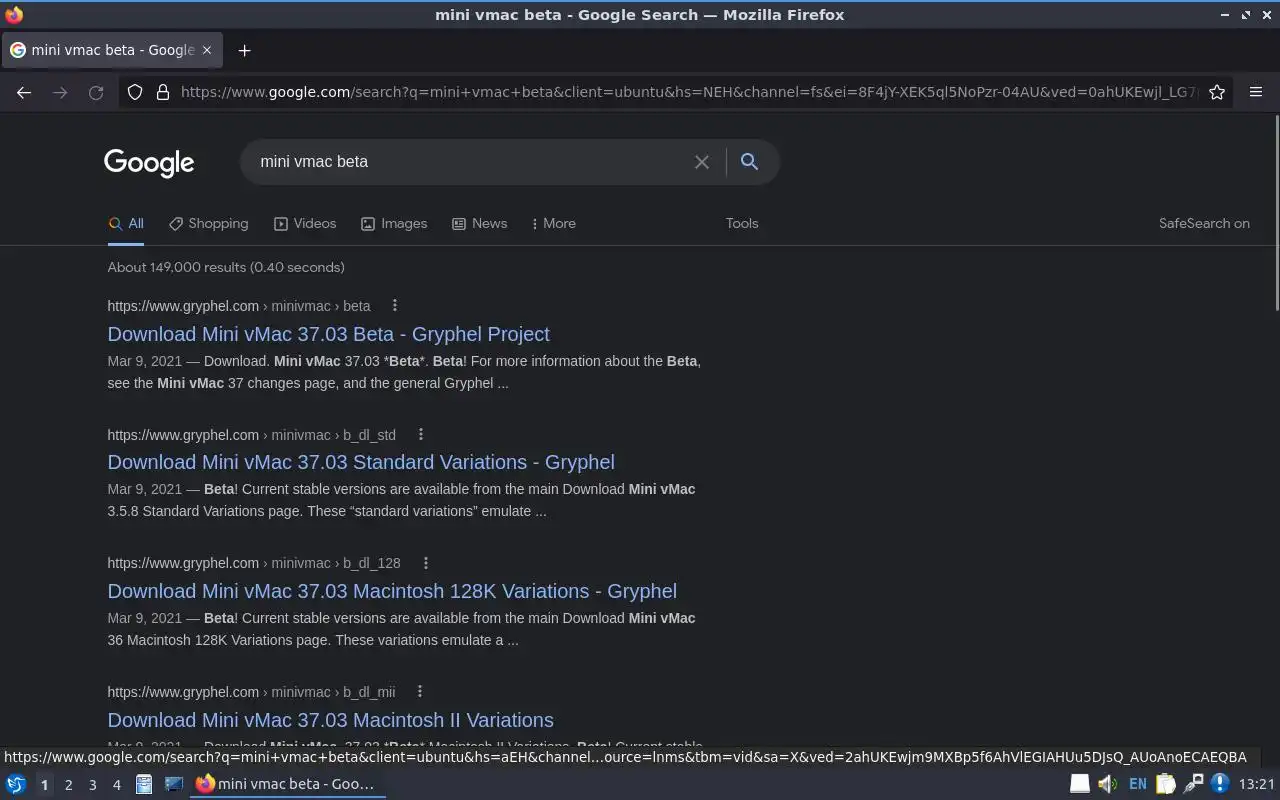
Task: Switch to workspace 1
Action: point(44,785)
